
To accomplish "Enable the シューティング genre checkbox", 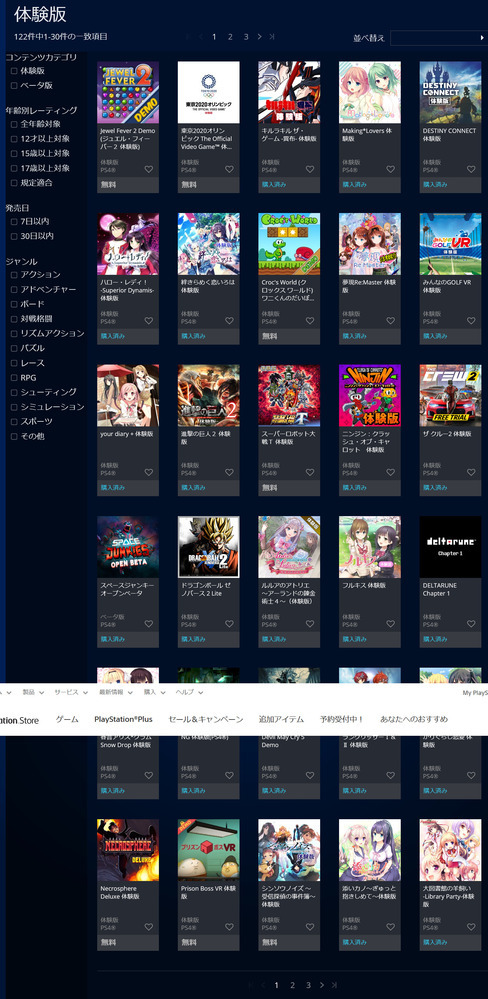I will [15, 392].
